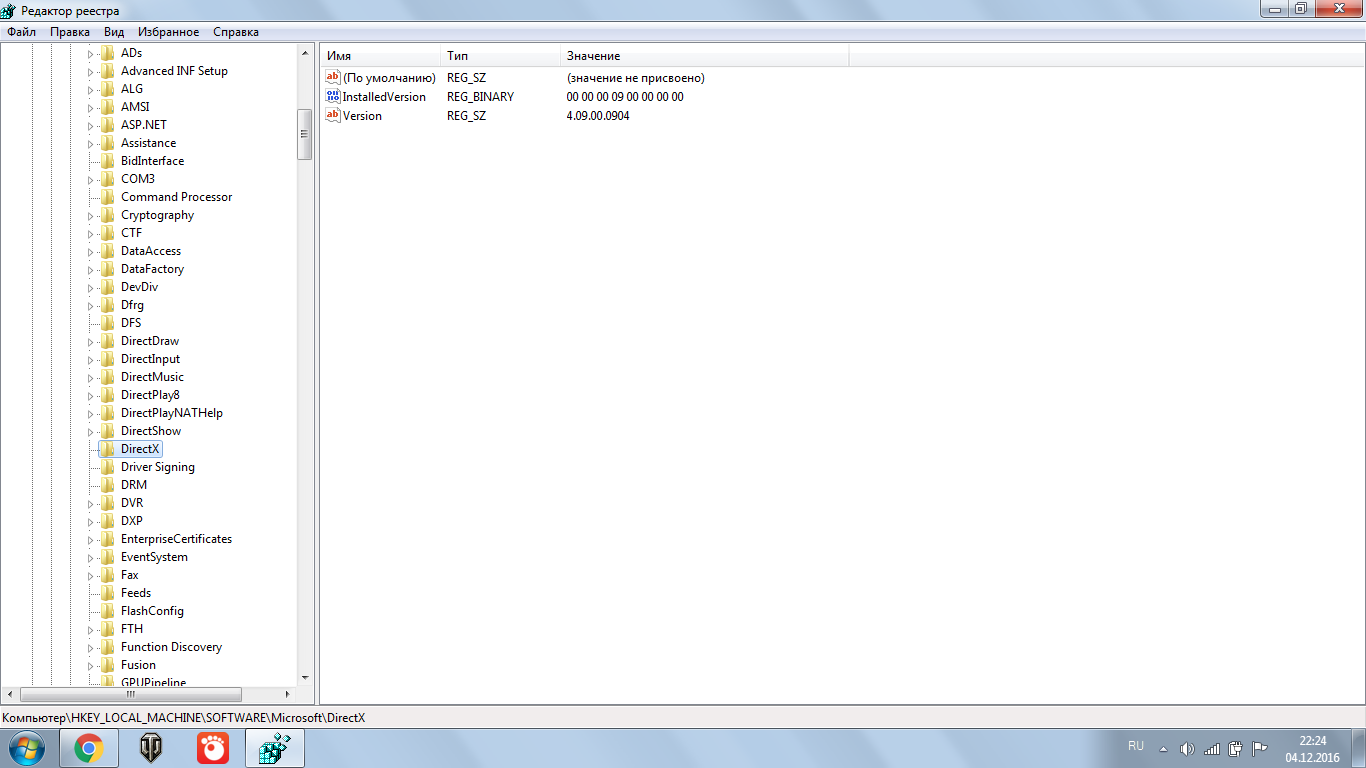Viewport: 1366px width, 768px height.
Task: Select the EnterpriseCertificates key
Action: pyautogui.click(x=176, y=539)
